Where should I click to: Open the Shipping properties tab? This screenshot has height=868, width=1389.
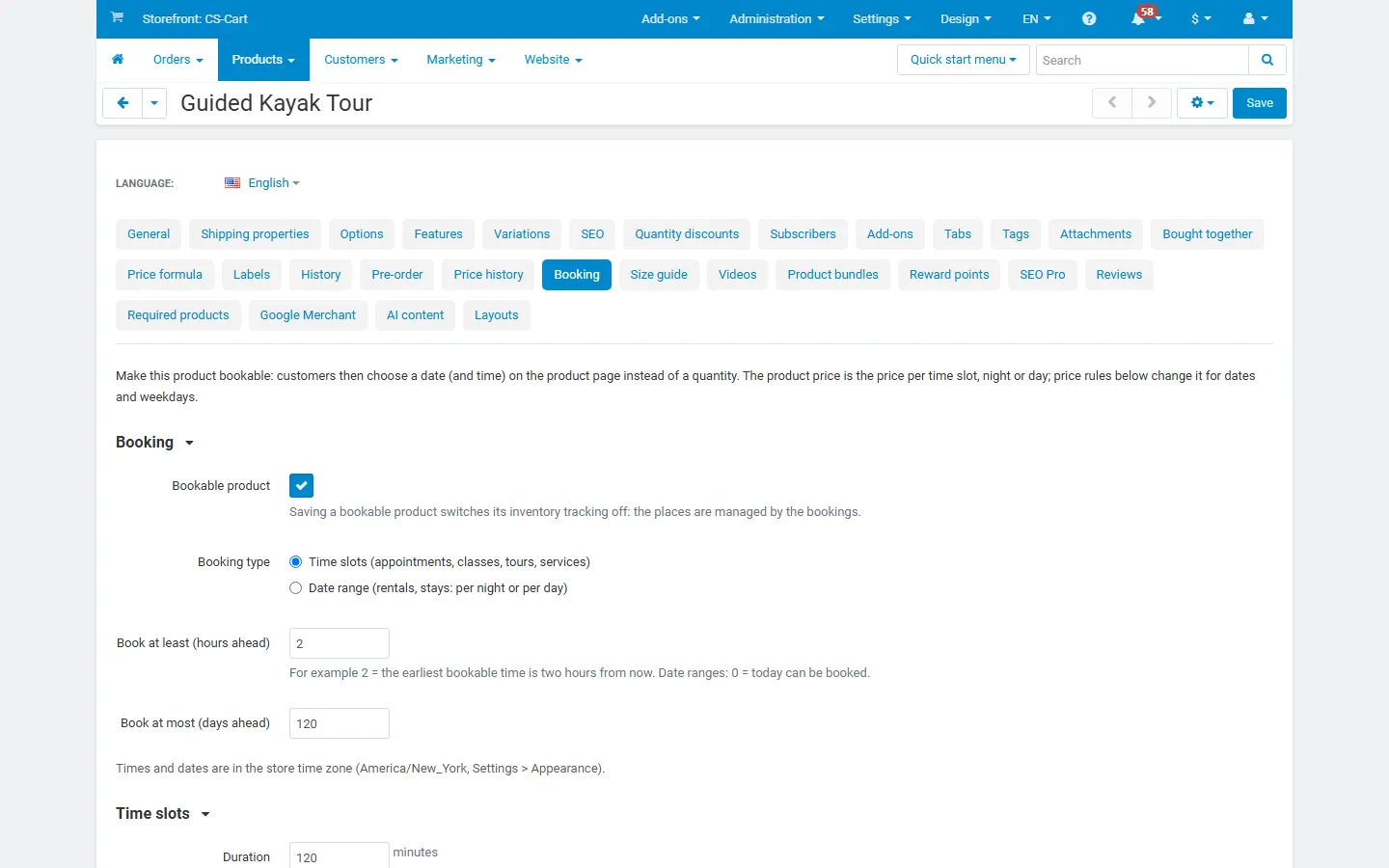(255, 234)
